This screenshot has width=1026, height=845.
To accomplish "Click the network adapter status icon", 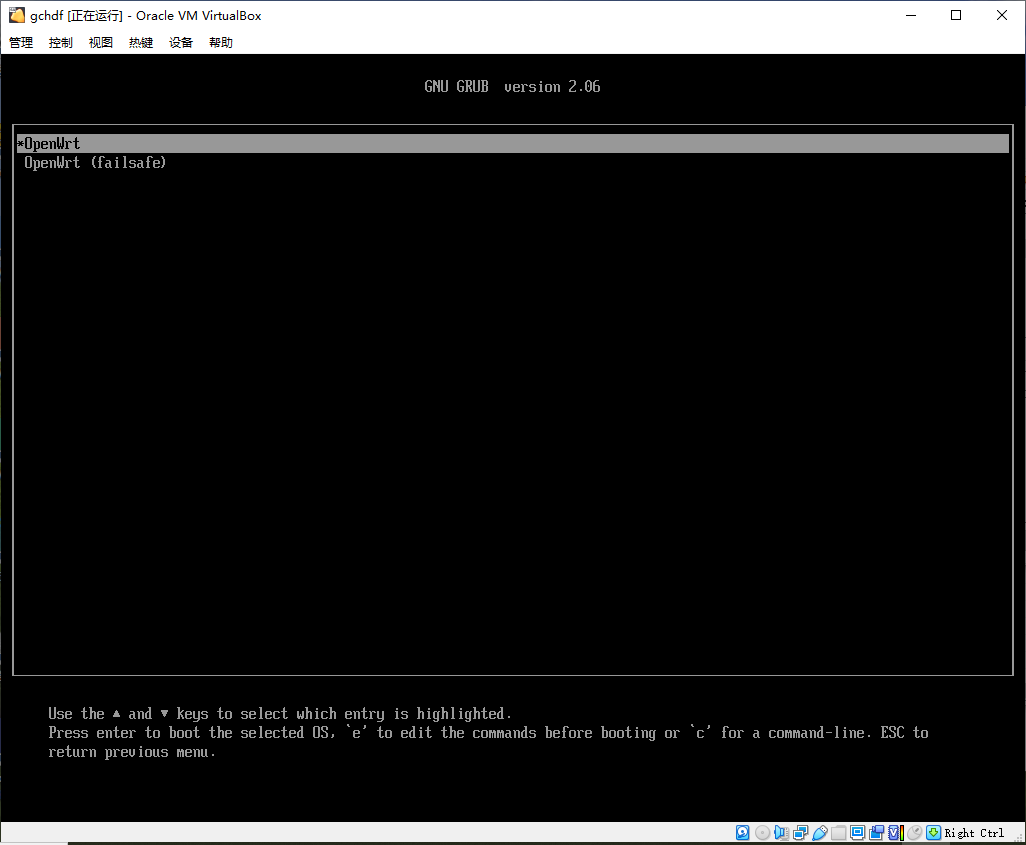I will [x=800, y=833].
